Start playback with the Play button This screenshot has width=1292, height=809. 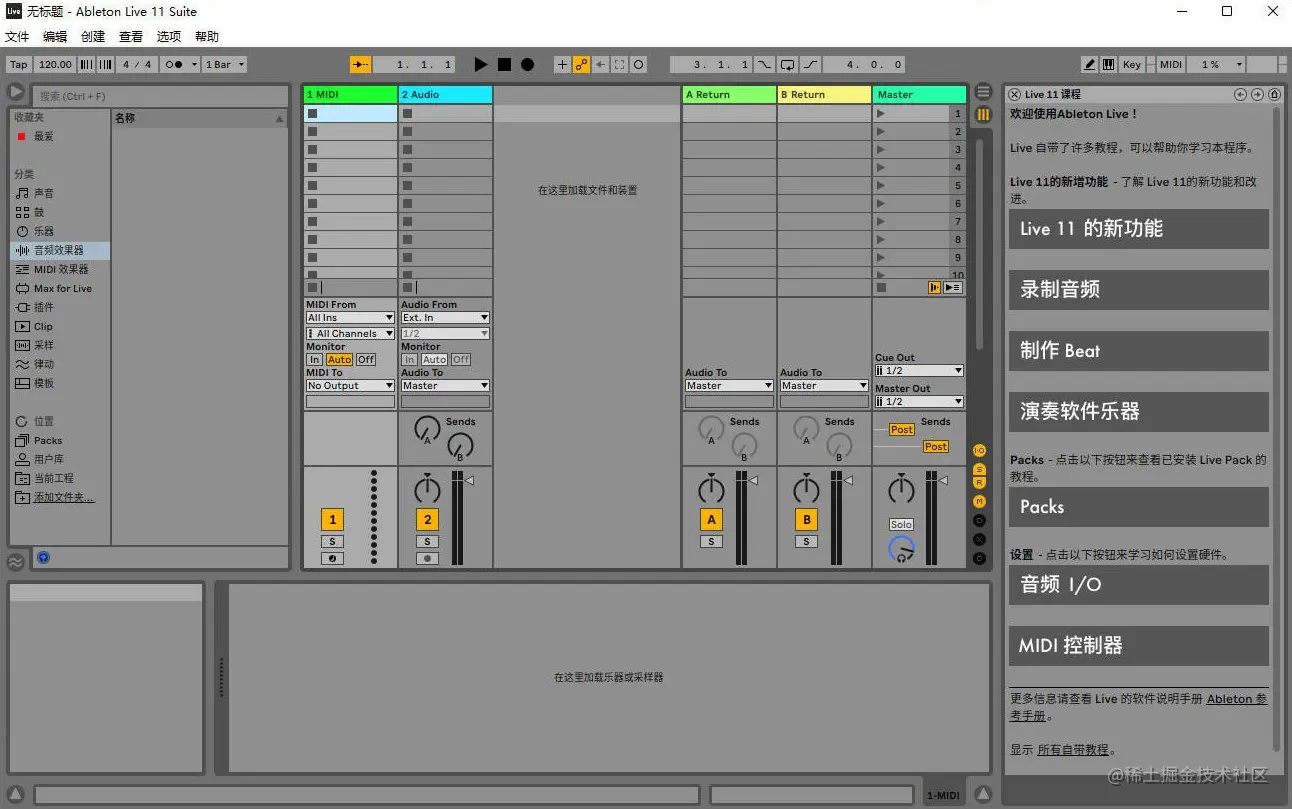coord(481,64)
